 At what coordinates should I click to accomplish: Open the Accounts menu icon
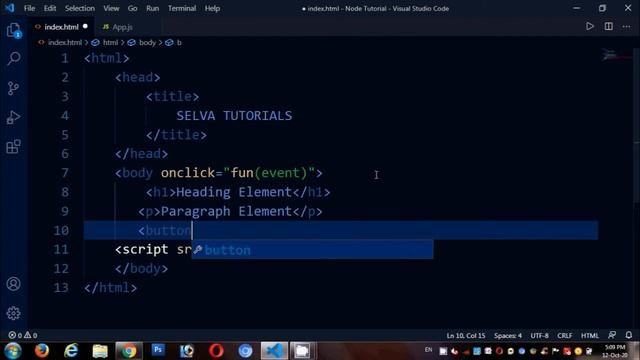point(13,284)
